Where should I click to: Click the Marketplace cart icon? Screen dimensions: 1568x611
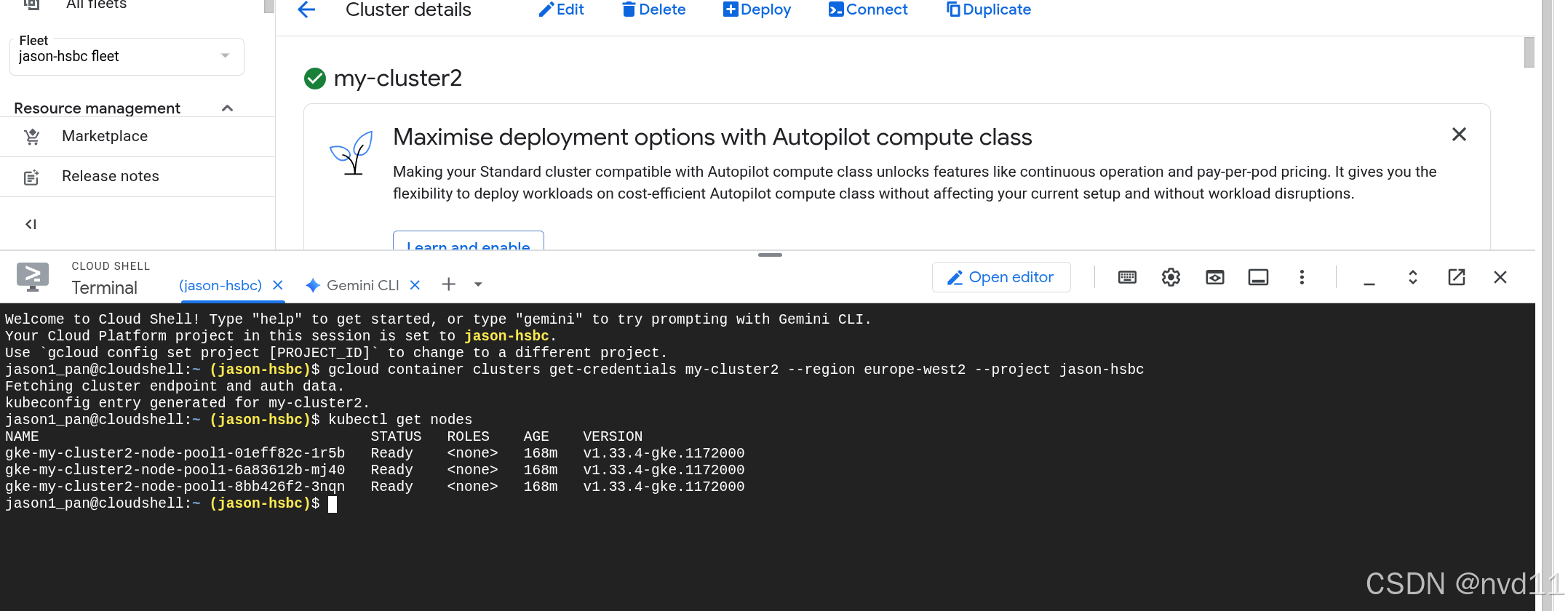click(31, 137)
